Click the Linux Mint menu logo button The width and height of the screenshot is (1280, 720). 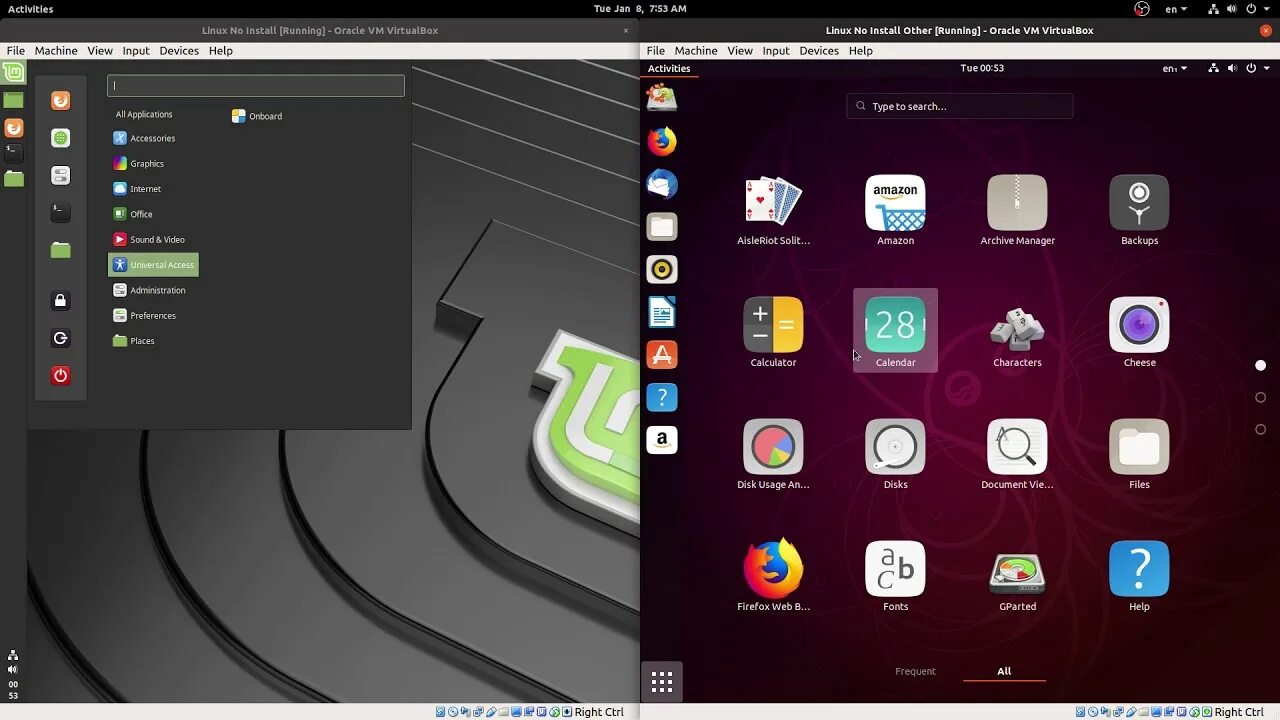13,72
